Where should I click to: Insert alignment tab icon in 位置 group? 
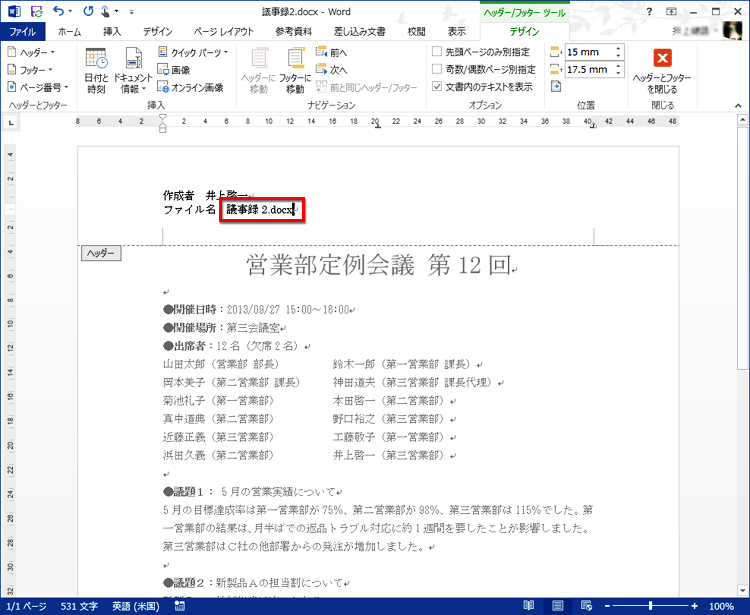[556, 87]
